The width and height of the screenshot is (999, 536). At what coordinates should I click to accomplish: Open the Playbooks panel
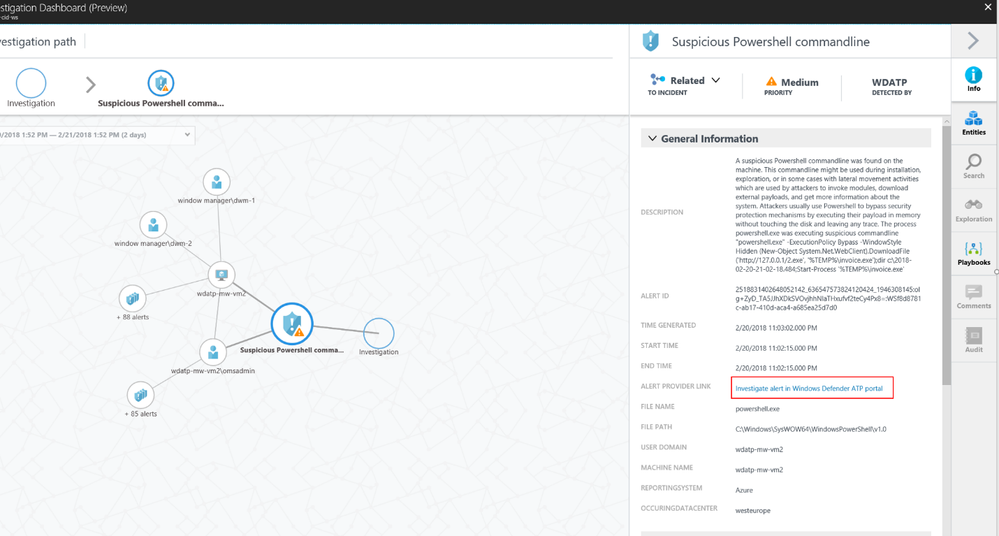click(x=973, y=253)
